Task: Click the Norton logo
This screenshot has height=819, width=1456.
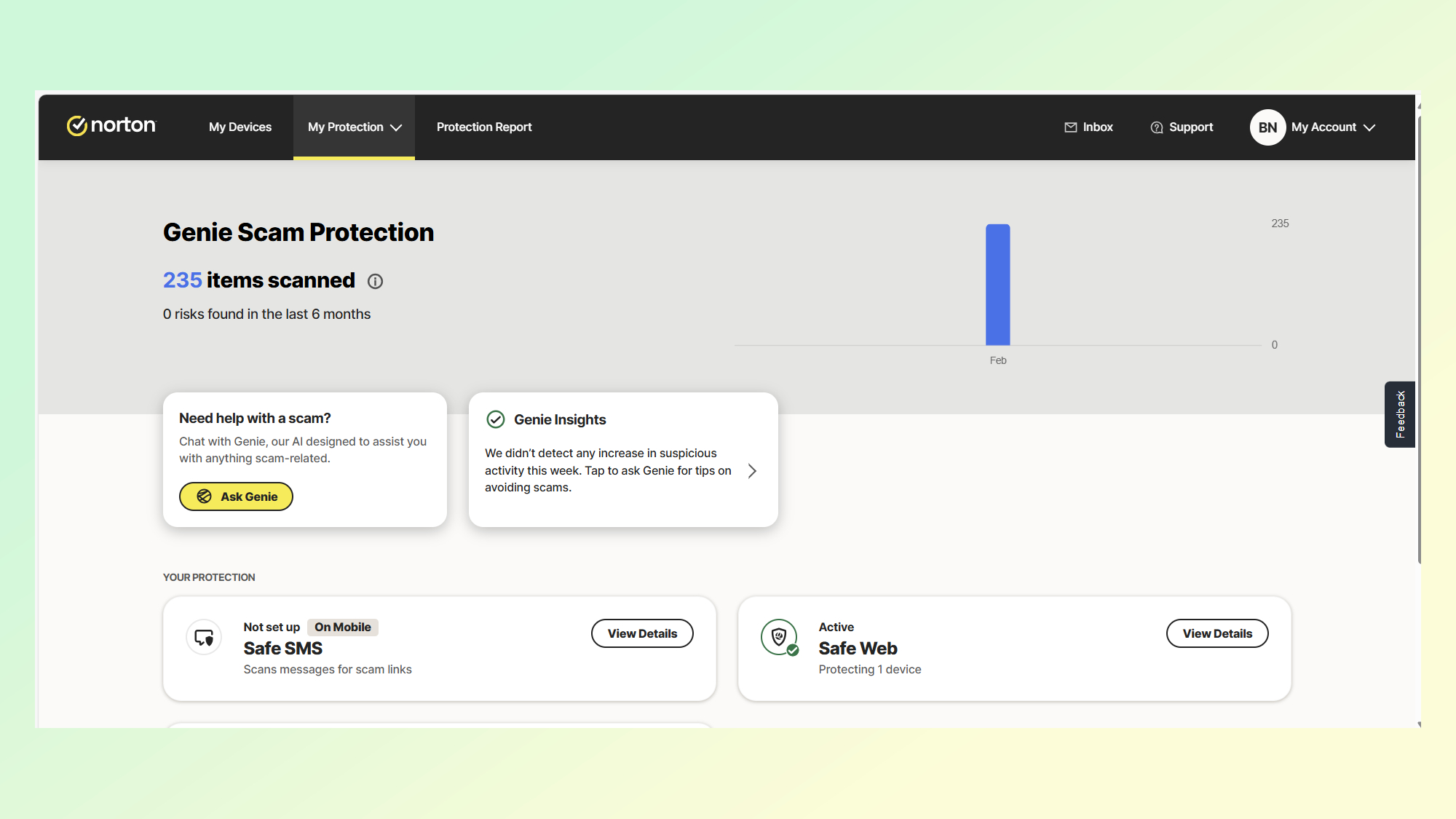Action: click(111, 126)
